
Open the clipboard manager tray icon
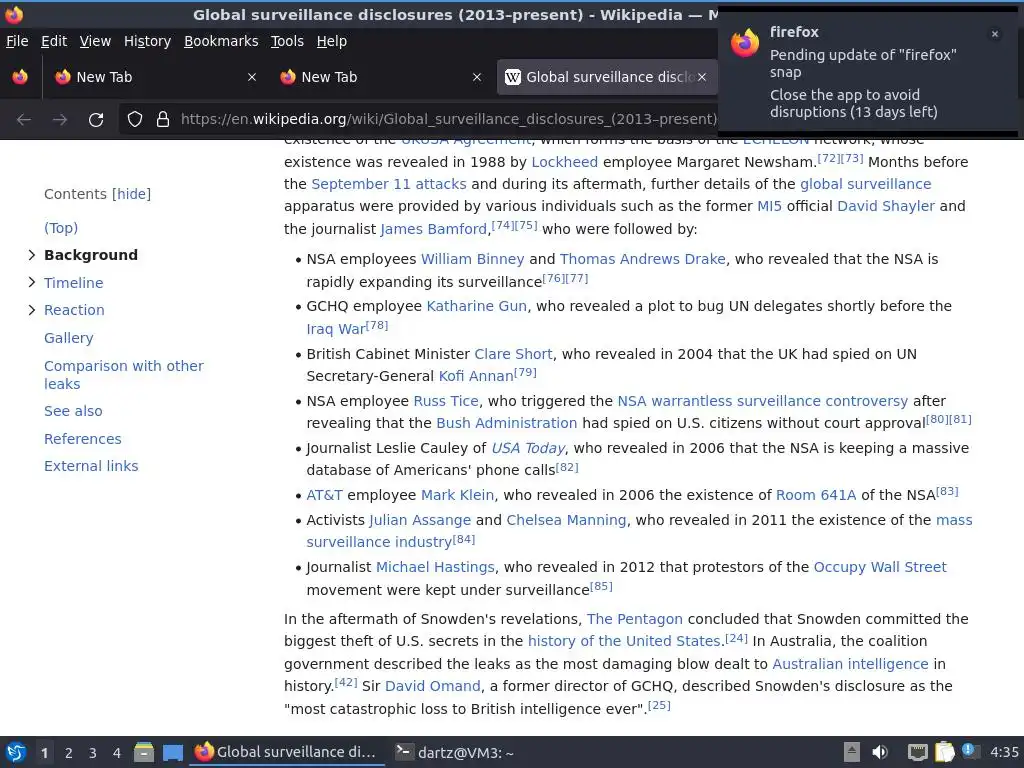[944, 752]
